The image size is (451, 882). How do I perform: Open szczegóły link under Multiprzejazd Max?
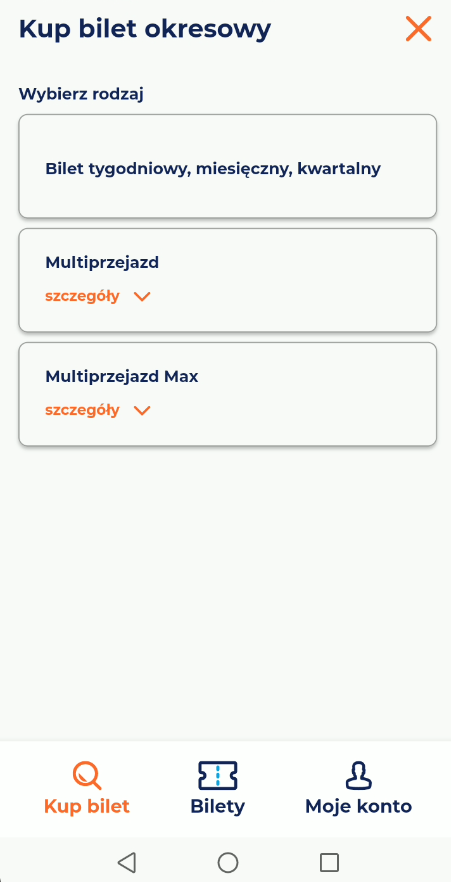click(82, 411)
